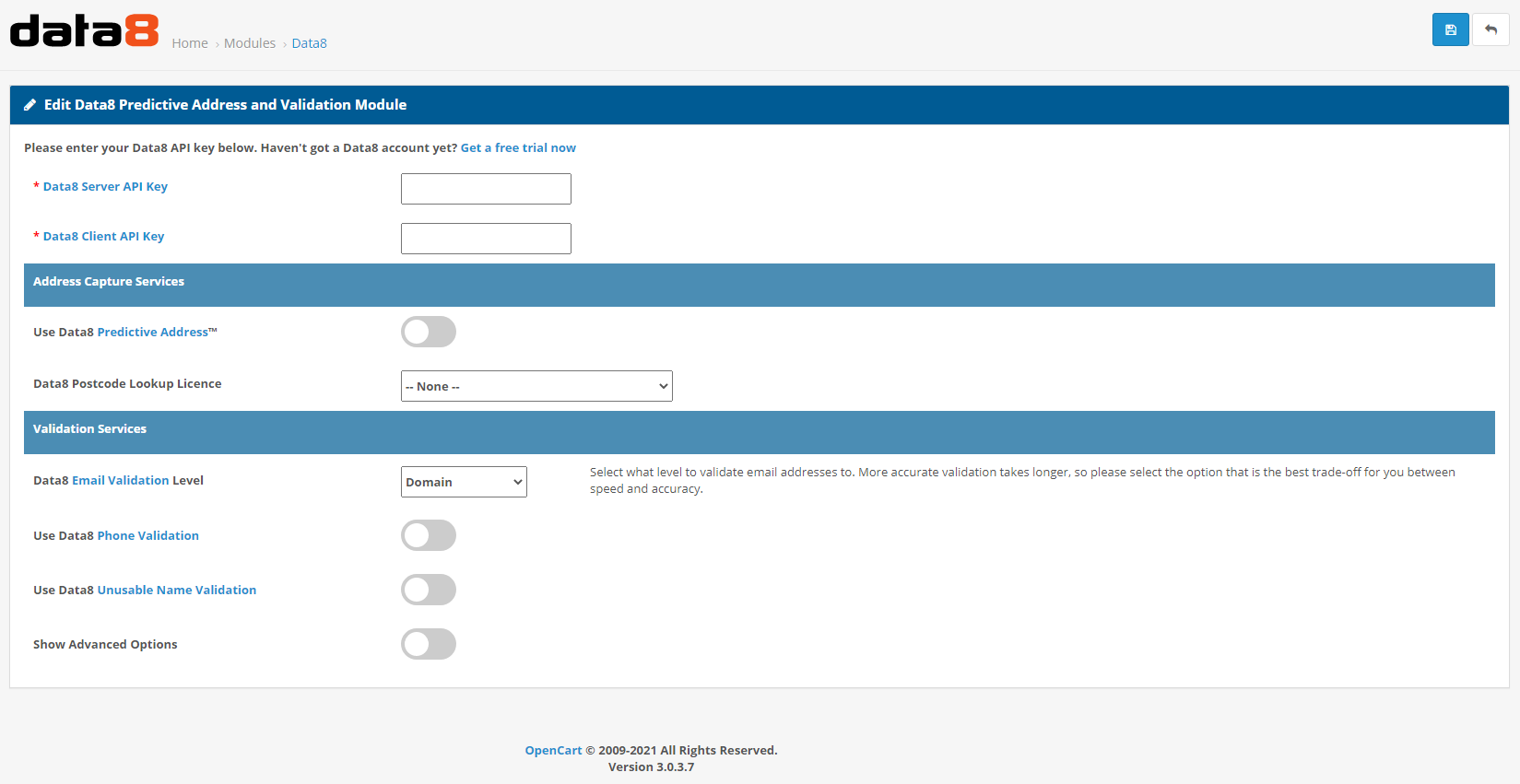The image size is (1520, 784).
Task: Toggle Use Data8 Predictive Address switch
Action: click(429, 332)
